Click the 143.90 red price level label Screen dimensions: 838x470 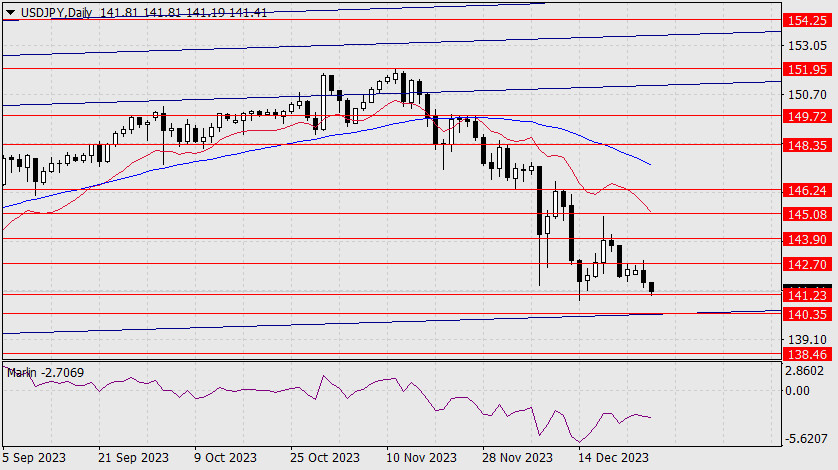(x=807, y=239)
